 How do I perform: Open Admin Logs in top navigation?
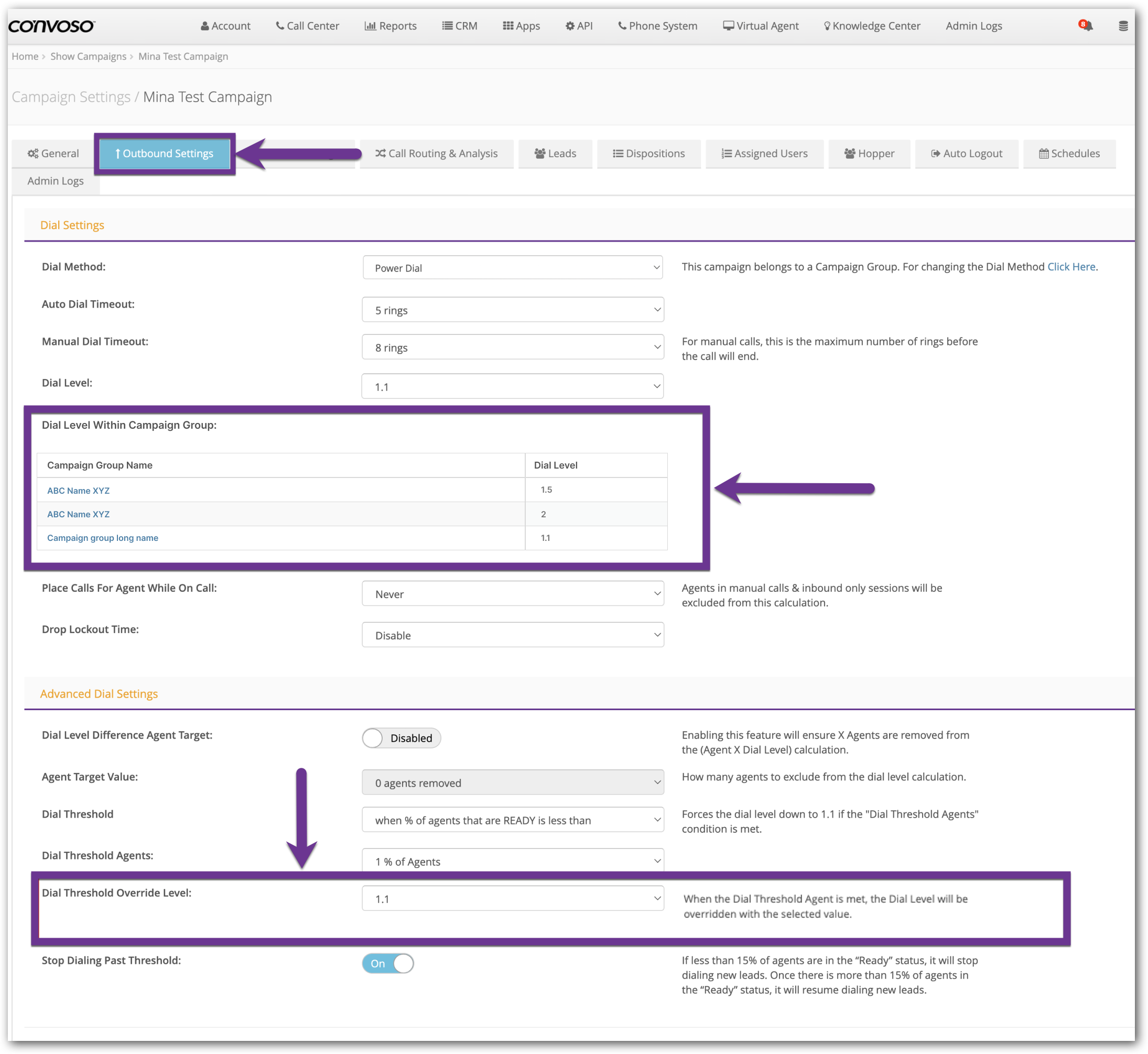973,26
